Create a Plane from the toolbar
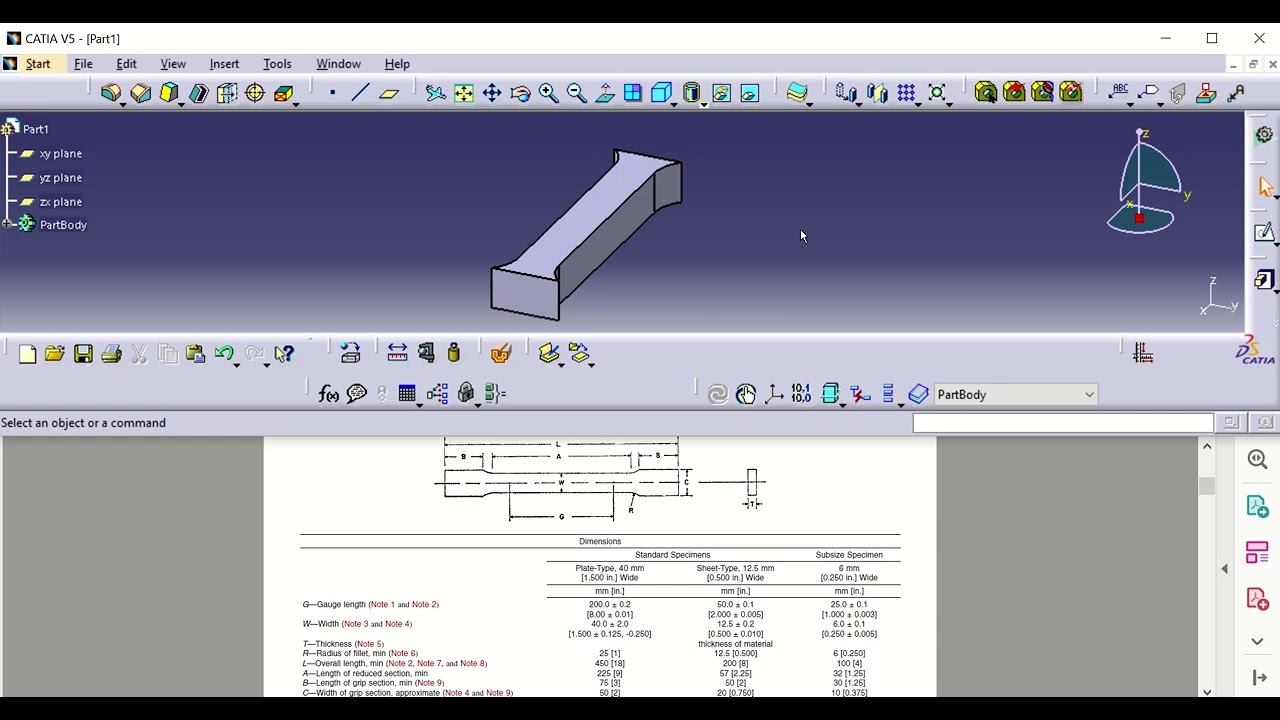This screenshot has height=720, width=1280. (x=389, y=93)
